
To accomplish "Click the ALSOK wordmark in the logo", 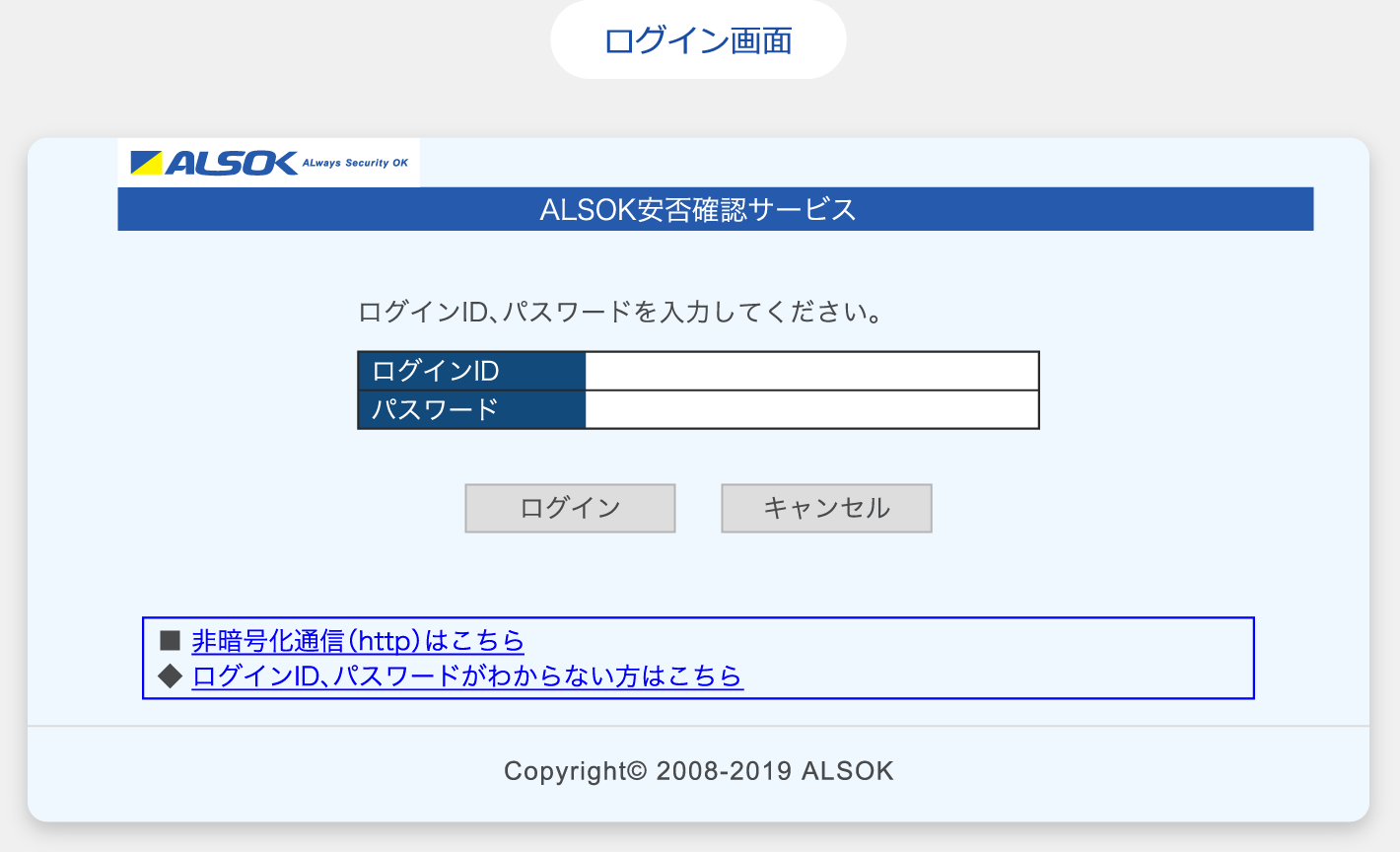I will coord(232,163).
